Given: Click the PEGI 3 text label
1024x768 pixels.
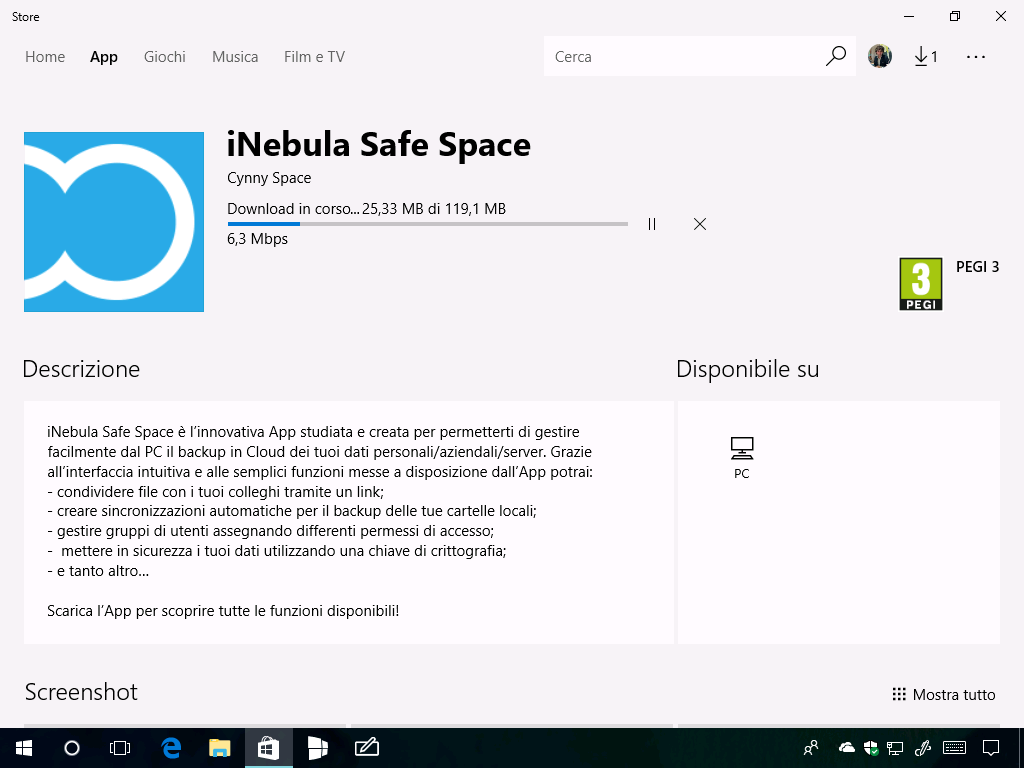Looking at the screenshot, I should point(978,266).
